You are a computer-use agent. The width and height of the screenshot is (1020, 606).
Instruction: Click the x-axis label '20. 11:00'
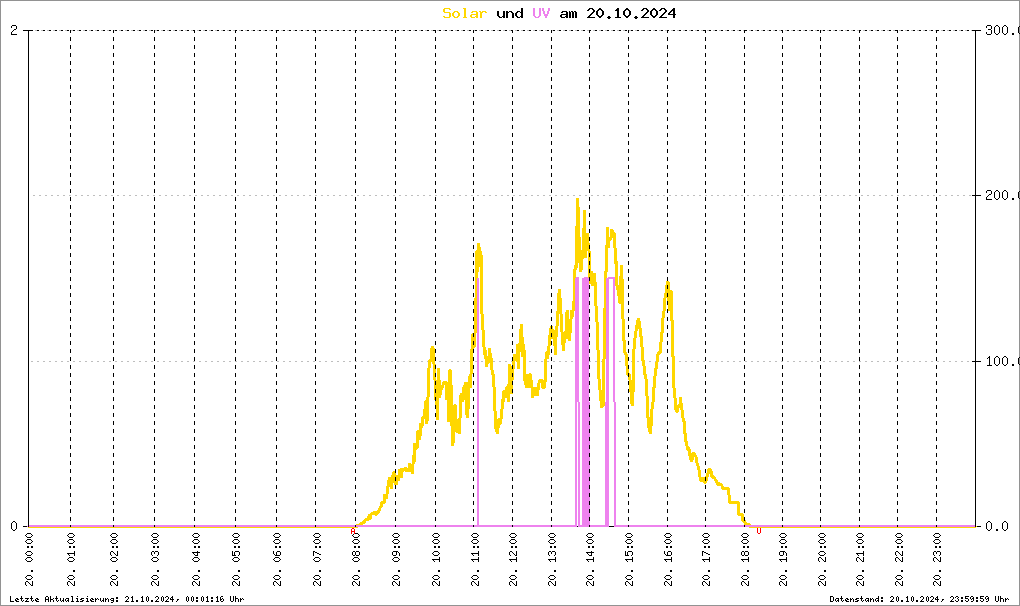coord(474,560)
